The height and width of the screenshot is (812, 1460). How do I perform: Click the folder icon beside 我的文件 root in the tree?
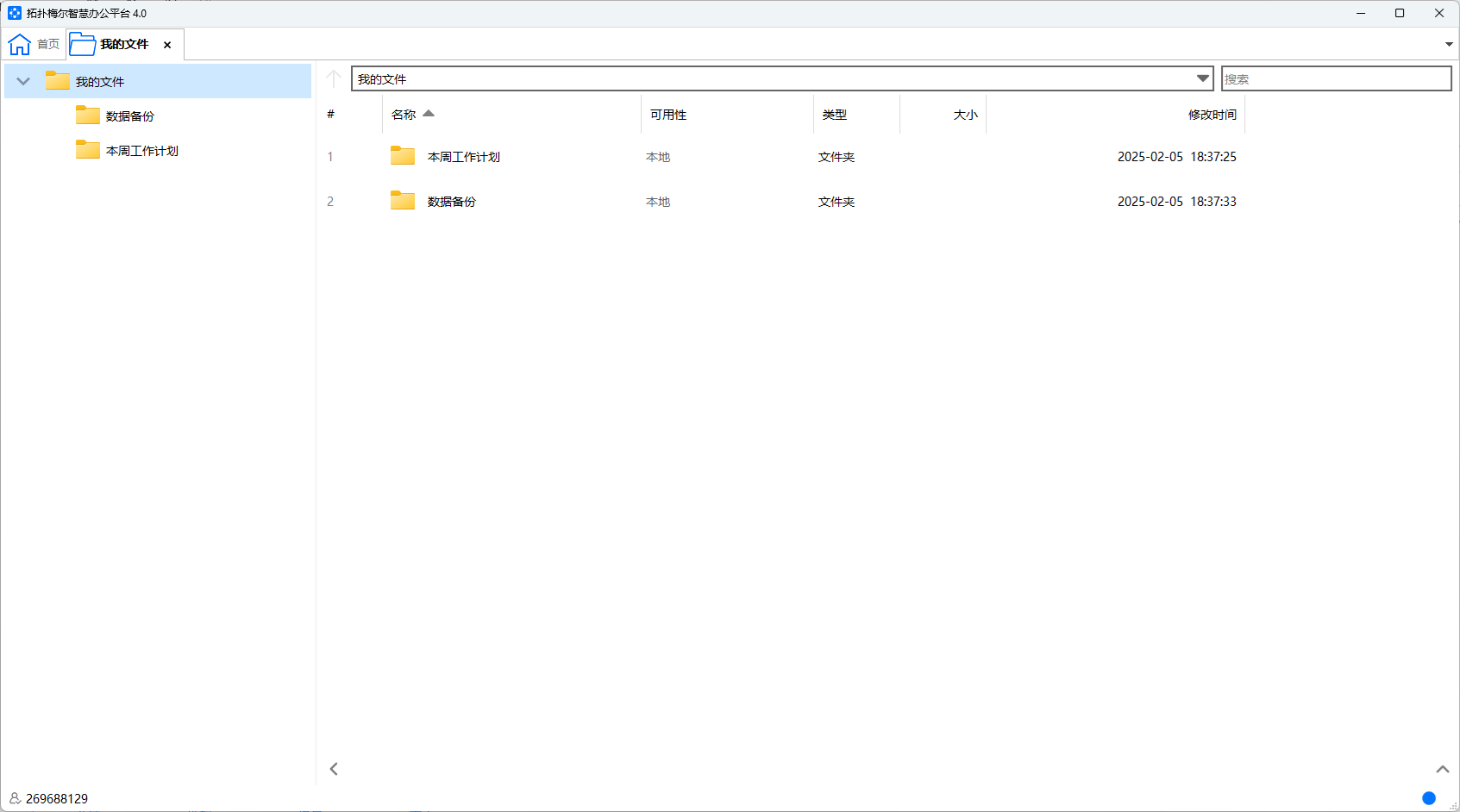pyautogui.click(x=58, y=80)
